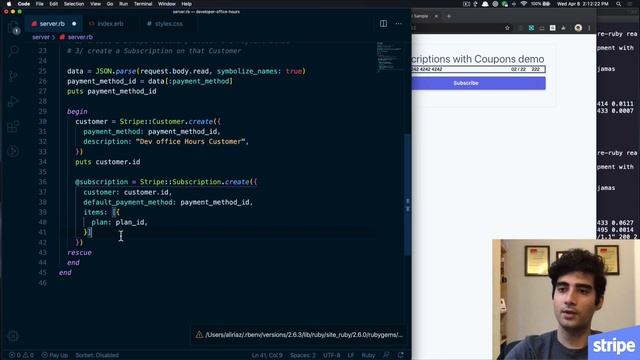Image resolution: width=640 pixels, height=360 pixels.
Task: Switch to the server.rb tab
Action: point(52,24)
